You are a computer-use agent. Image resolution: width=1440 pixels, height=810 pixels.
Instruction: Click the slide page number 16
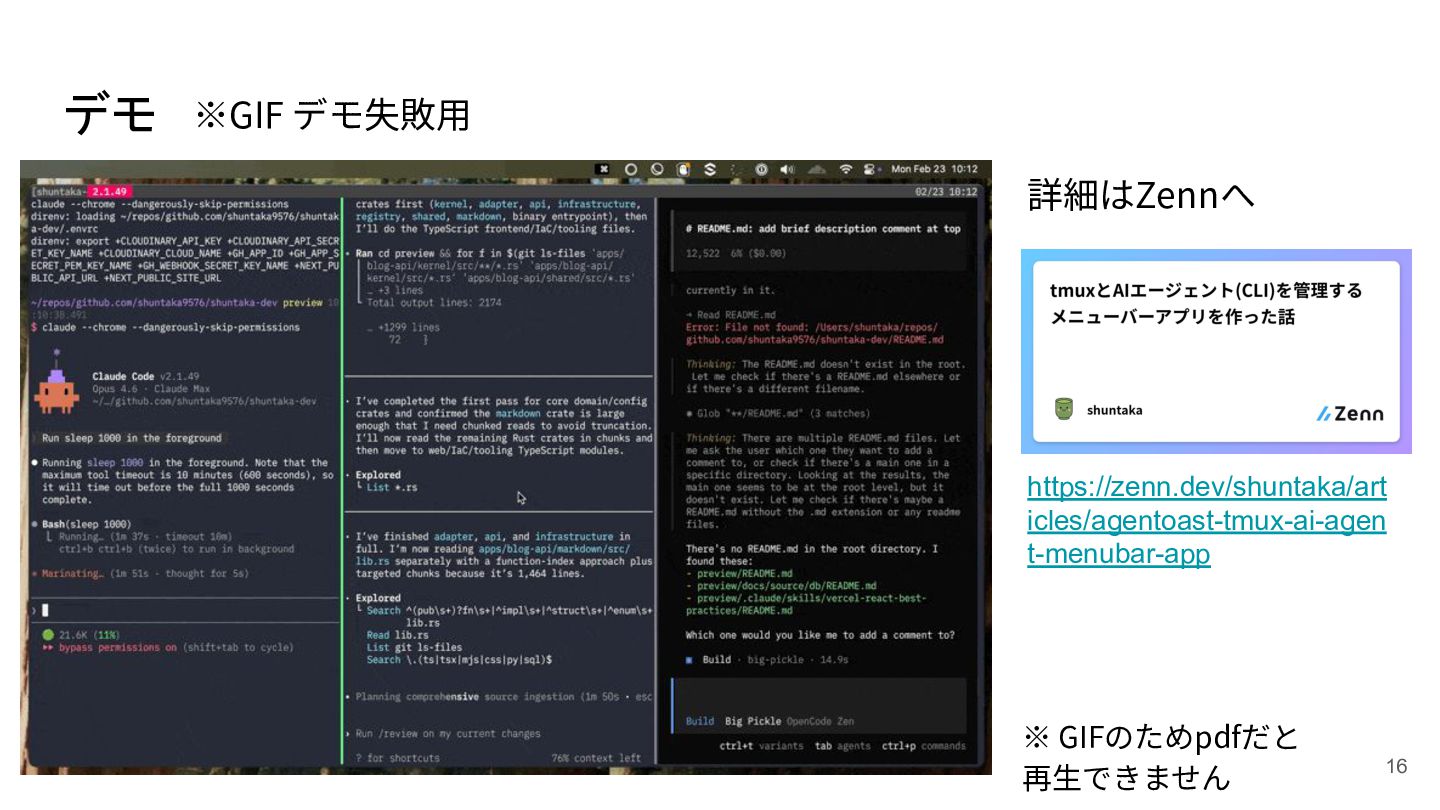coord(1396,766)
